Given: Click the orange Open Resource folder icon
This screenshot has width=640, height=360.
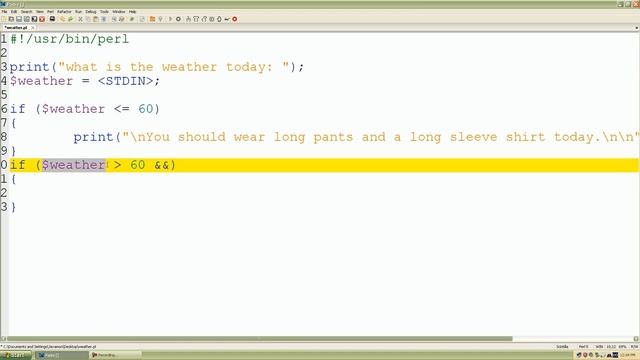Looking at the screenshot, I should coord(152,19).
